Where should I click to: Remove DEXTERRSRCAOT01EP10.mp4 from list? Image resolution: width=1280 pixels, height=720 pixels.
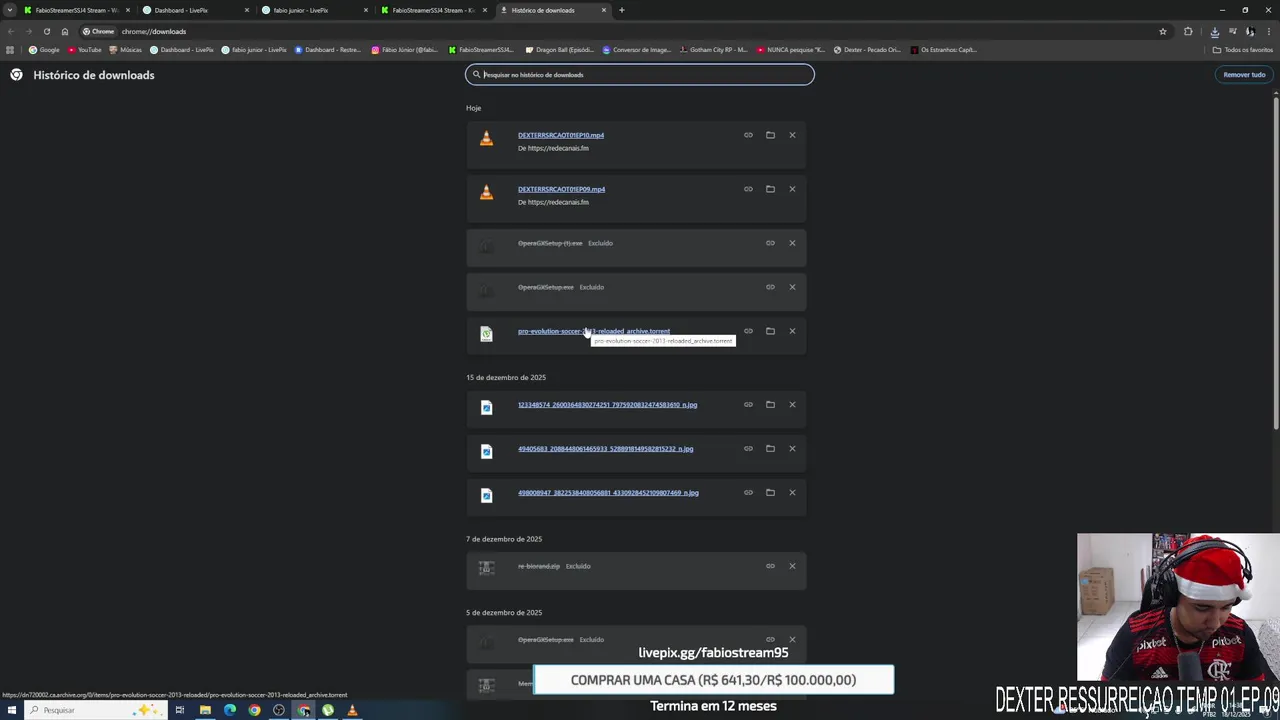point(792,135)
